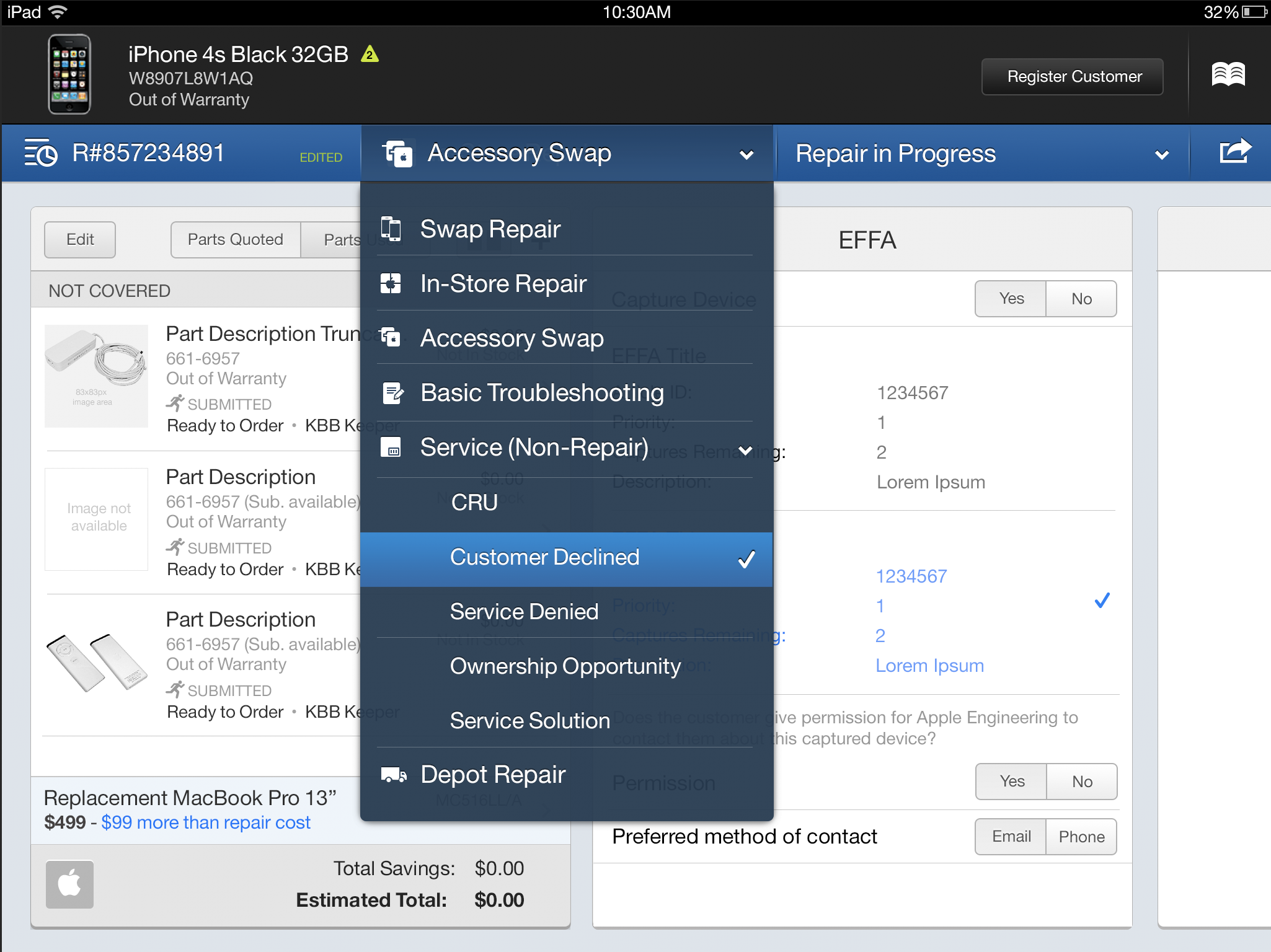This screenshot has height=952, width=1271.
Task: Collapse the Service (Non-Repair) submenu chevron
Action: [745, 450]
